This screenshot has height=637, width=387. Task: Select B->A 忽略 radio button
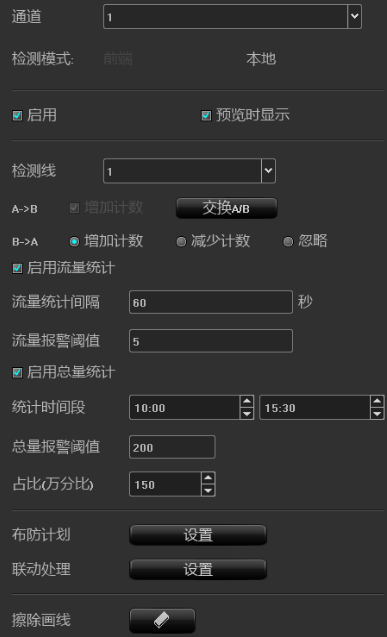288,242
